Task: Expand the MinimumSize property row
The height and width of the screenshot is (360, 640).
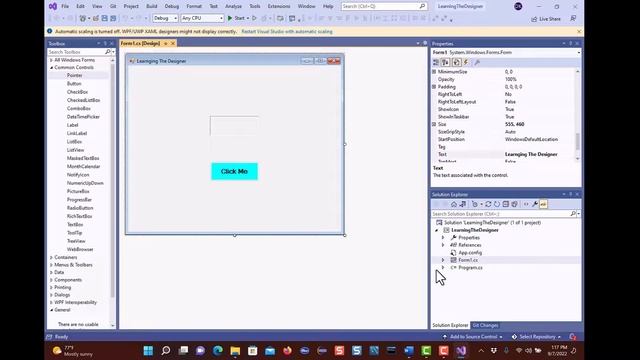Action: click(x=434, y=71)
